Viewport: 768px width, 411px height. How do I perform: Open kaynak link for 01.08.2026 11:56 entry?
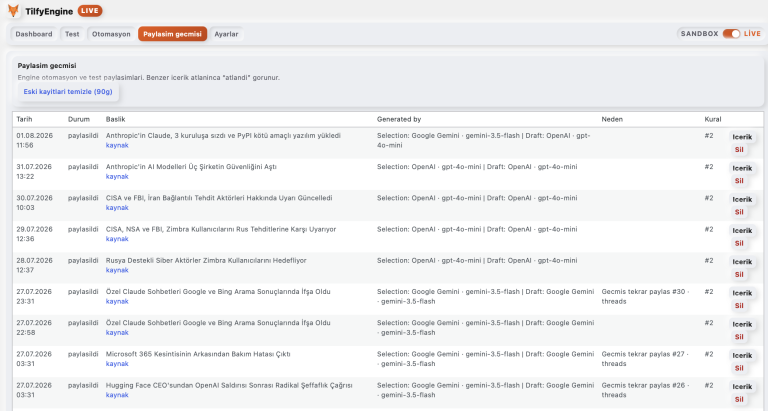click(x=117, y=145)
